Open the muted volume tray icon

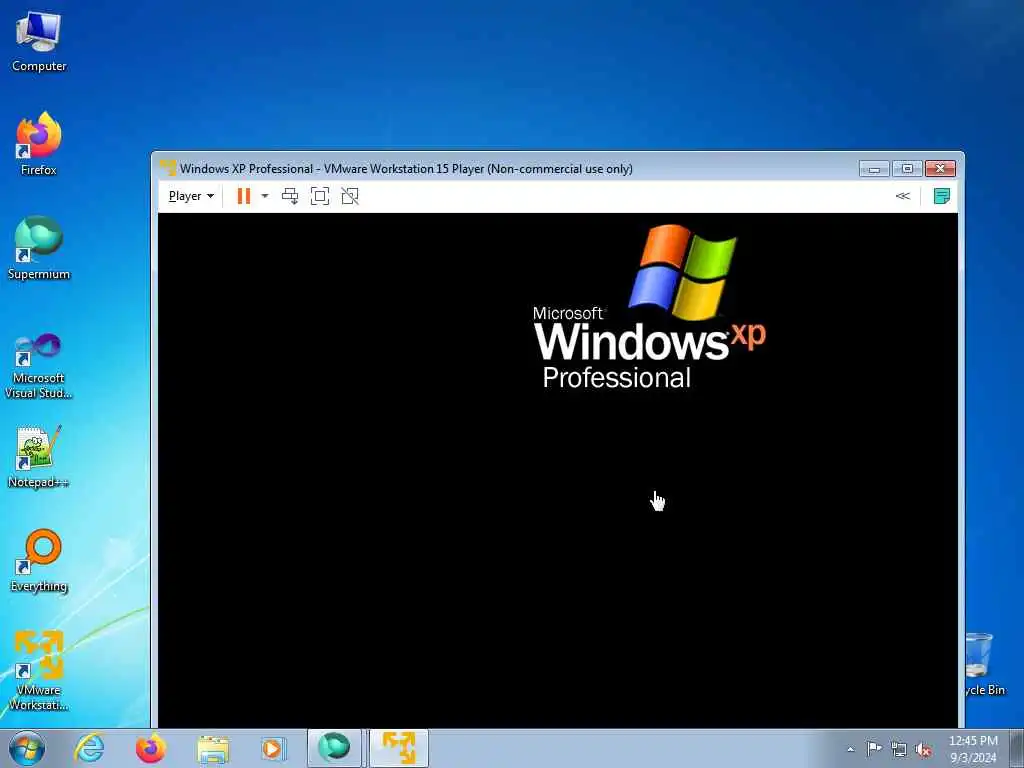pos(923,750)
